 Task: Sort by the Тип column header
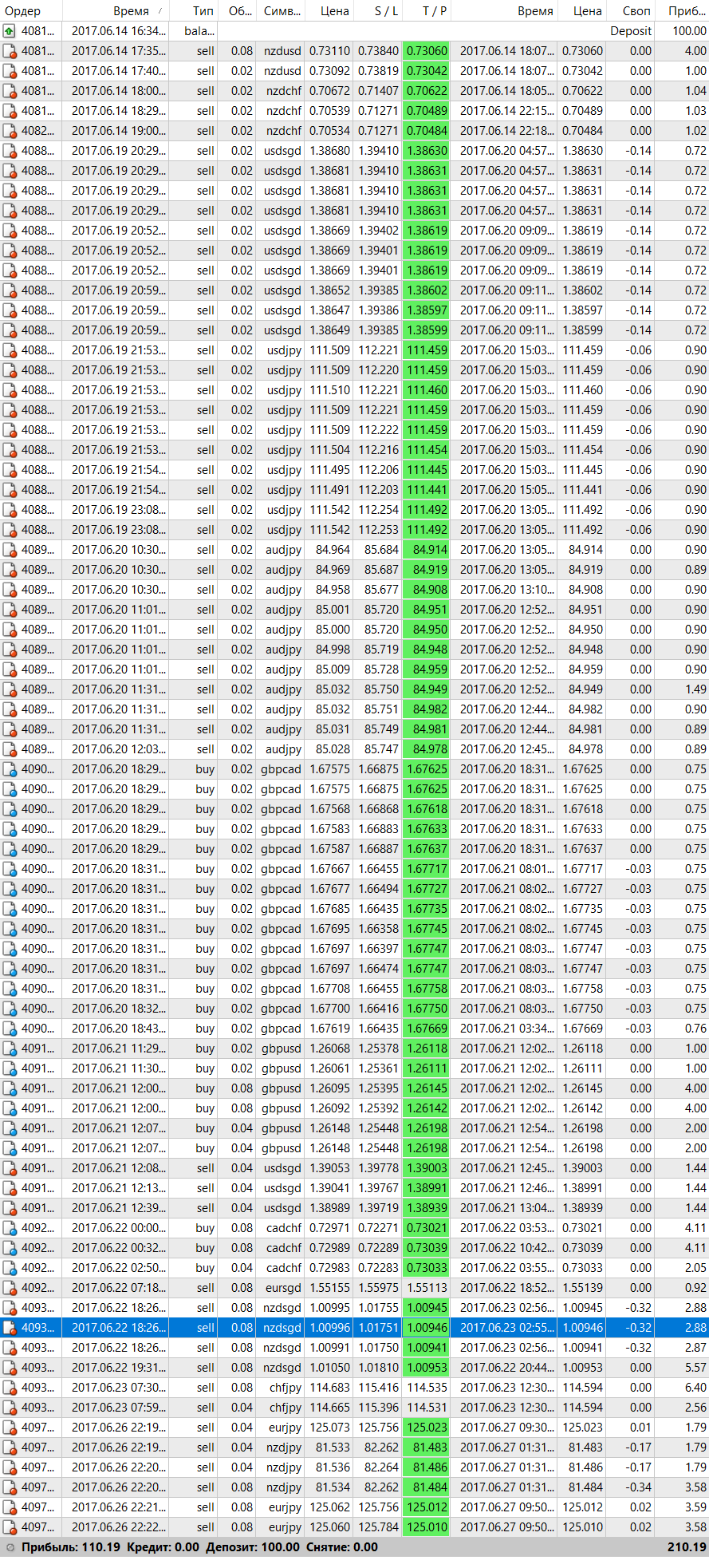pyautogui.click(x=194, y=11)
